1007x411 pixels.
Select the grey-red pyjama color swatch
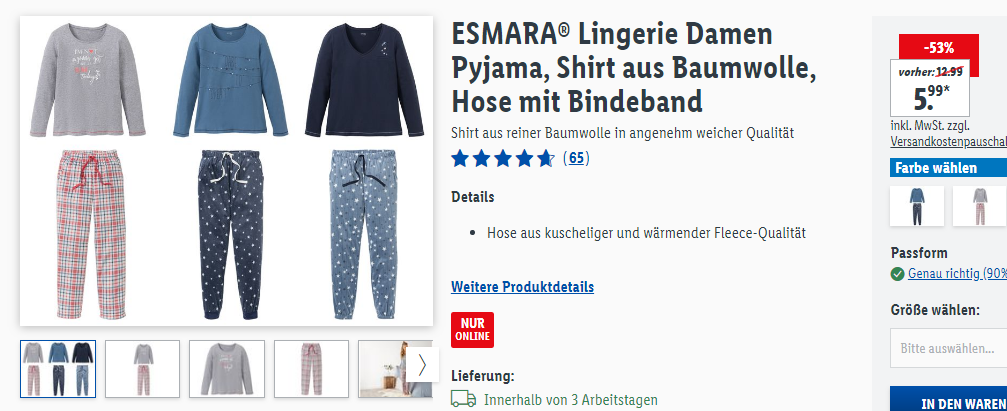tap(979, 206)
